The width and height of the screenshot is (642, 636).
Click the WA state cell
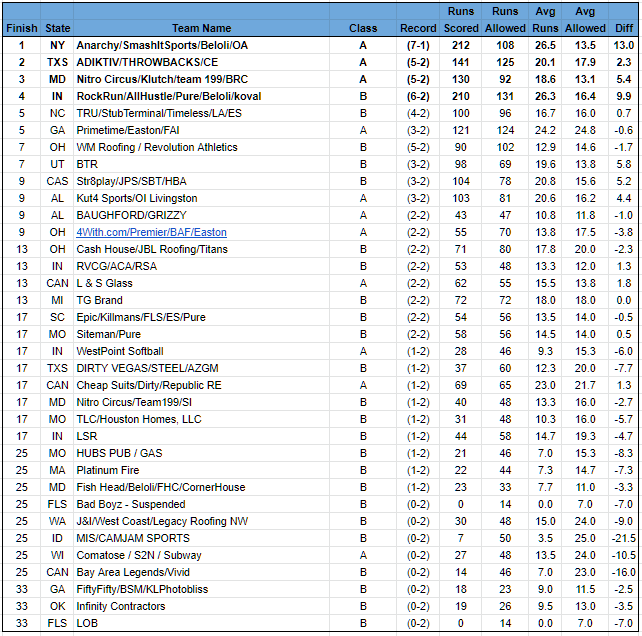(x=57, y=521)
